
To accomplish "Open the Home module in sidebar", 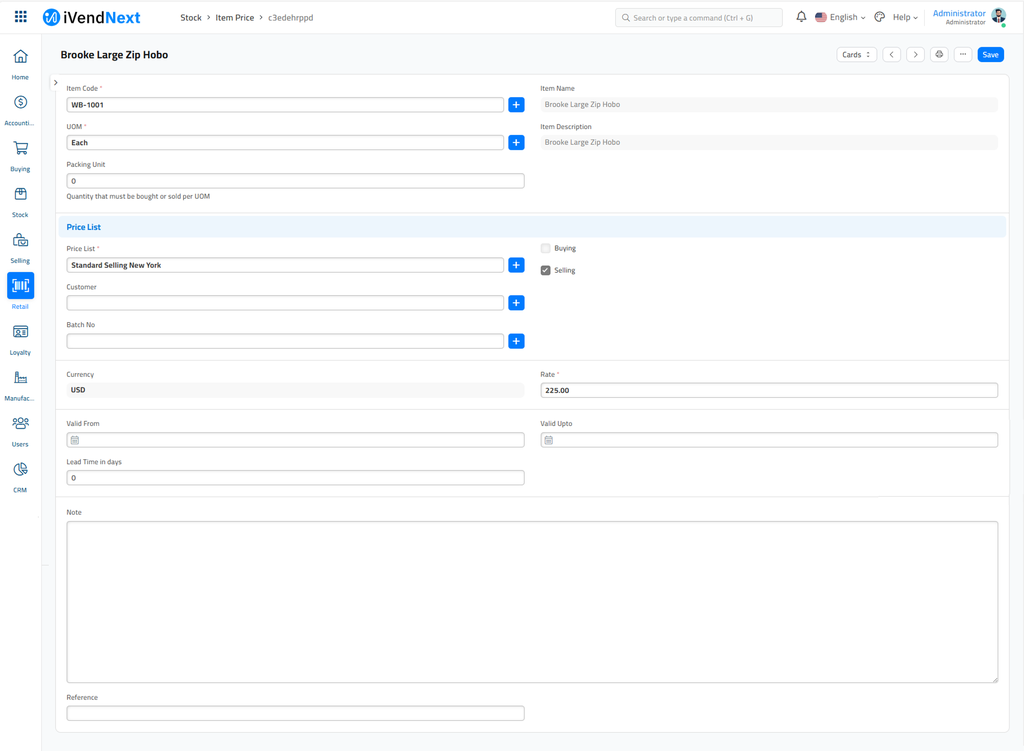I will point(20,58).
